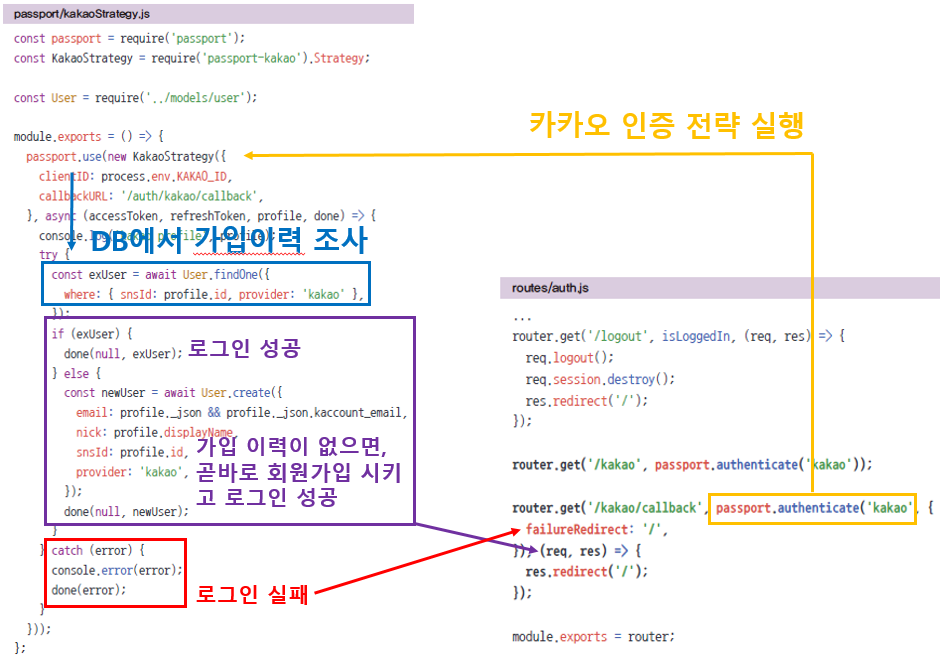Select the callbackURL '/auth/kakao/callback' line
The width and height of the screenshot is (940, 661).
pos(151,196)
